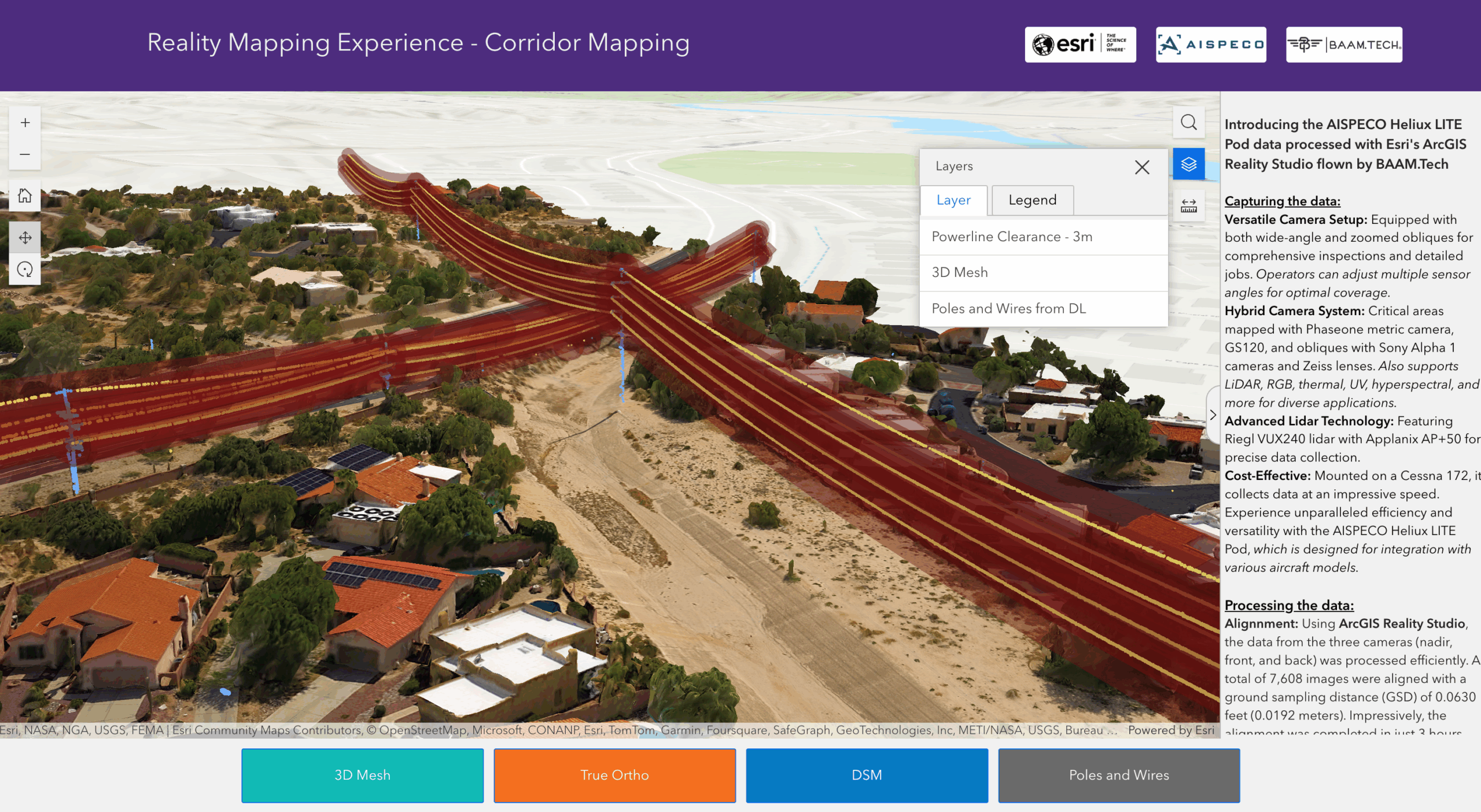
Task: Toggle the Powerline Clearance - 3m layer
Action: (x=1011, y=237)
